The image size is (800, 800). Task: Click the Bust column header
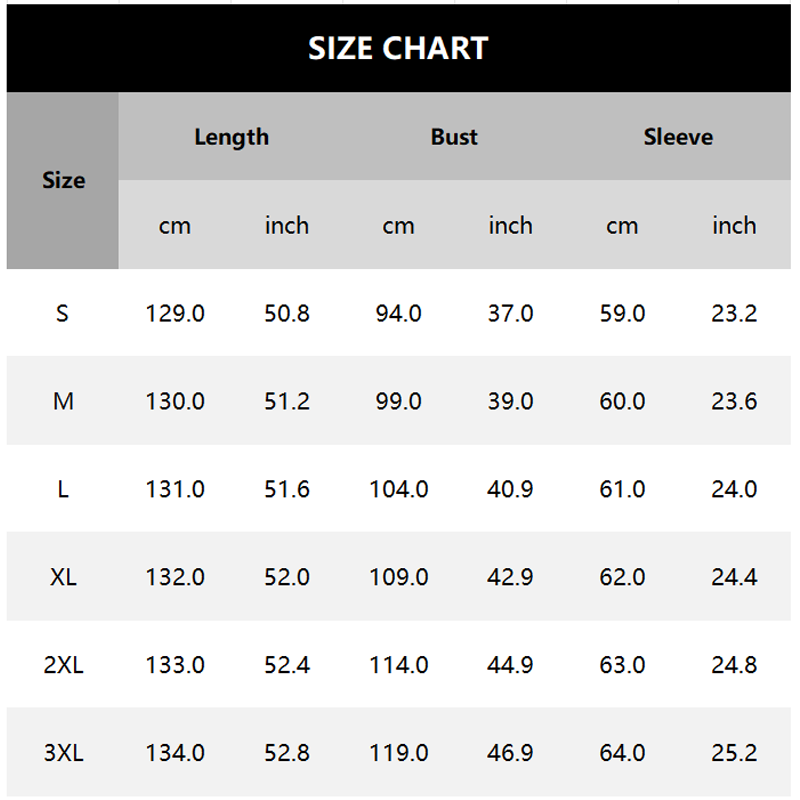click(x=454, y=137)
